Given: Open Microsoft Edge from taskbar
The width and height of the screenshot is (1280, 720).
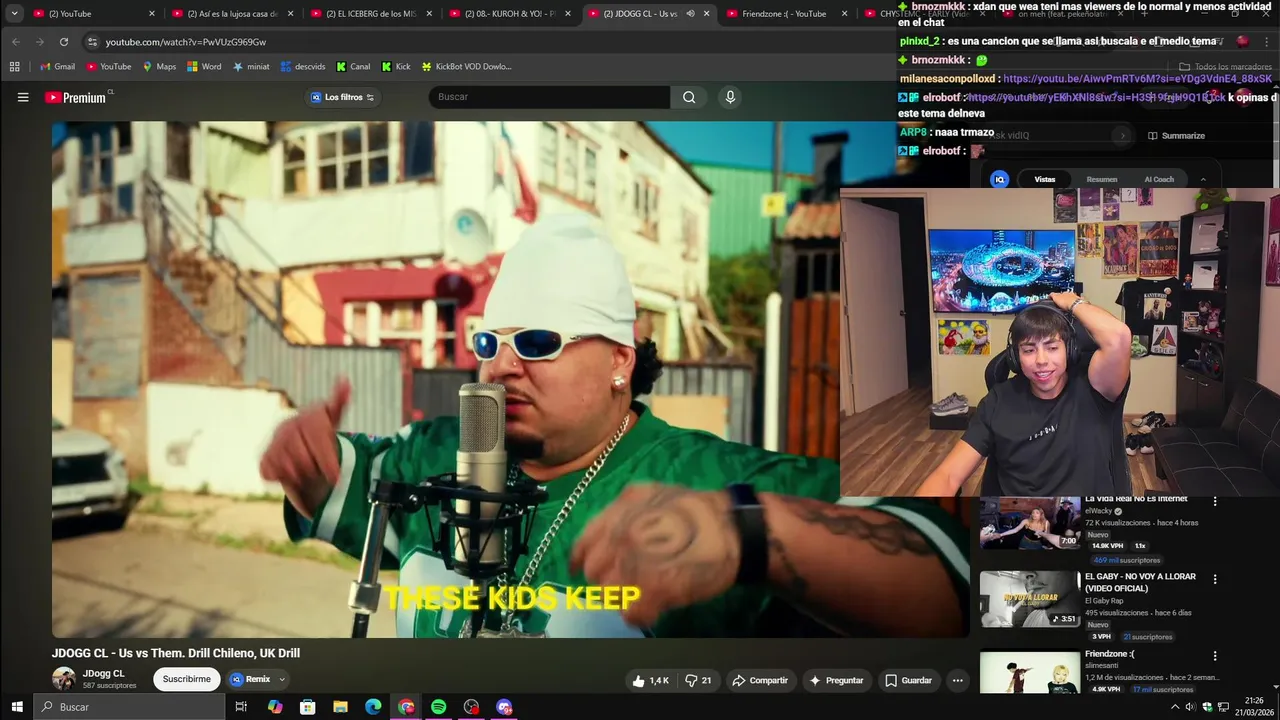Looking at the screenshot, I should [373, 707].
